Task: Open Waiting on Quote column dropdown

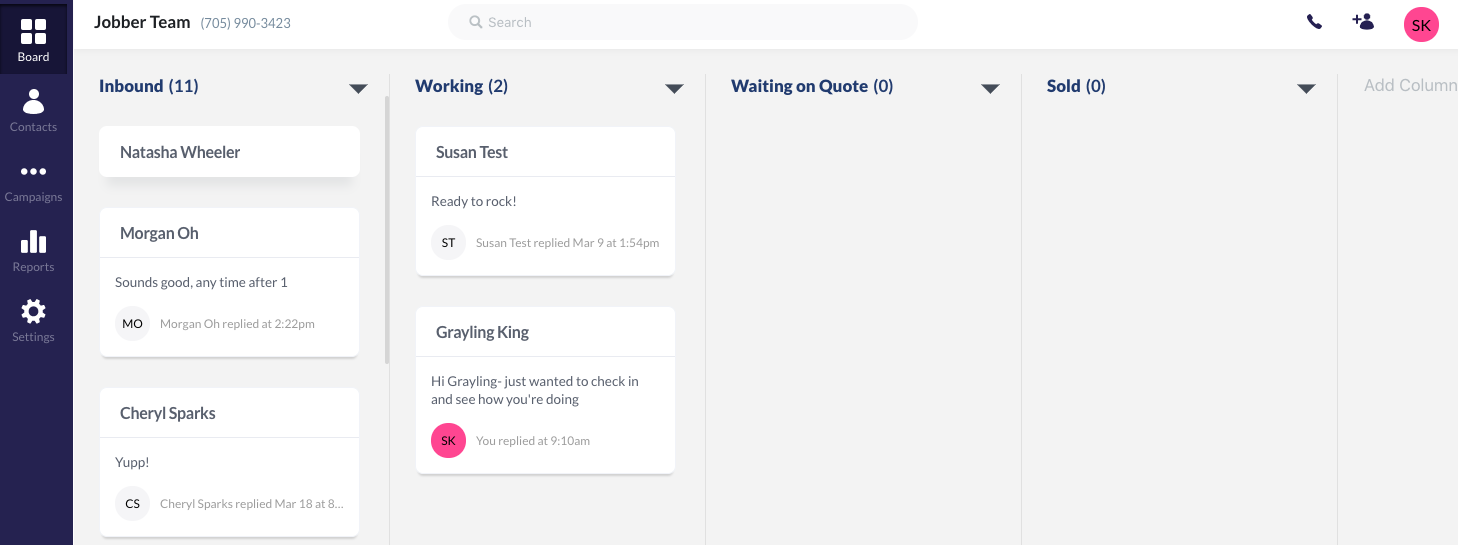Action: (990, 88)
